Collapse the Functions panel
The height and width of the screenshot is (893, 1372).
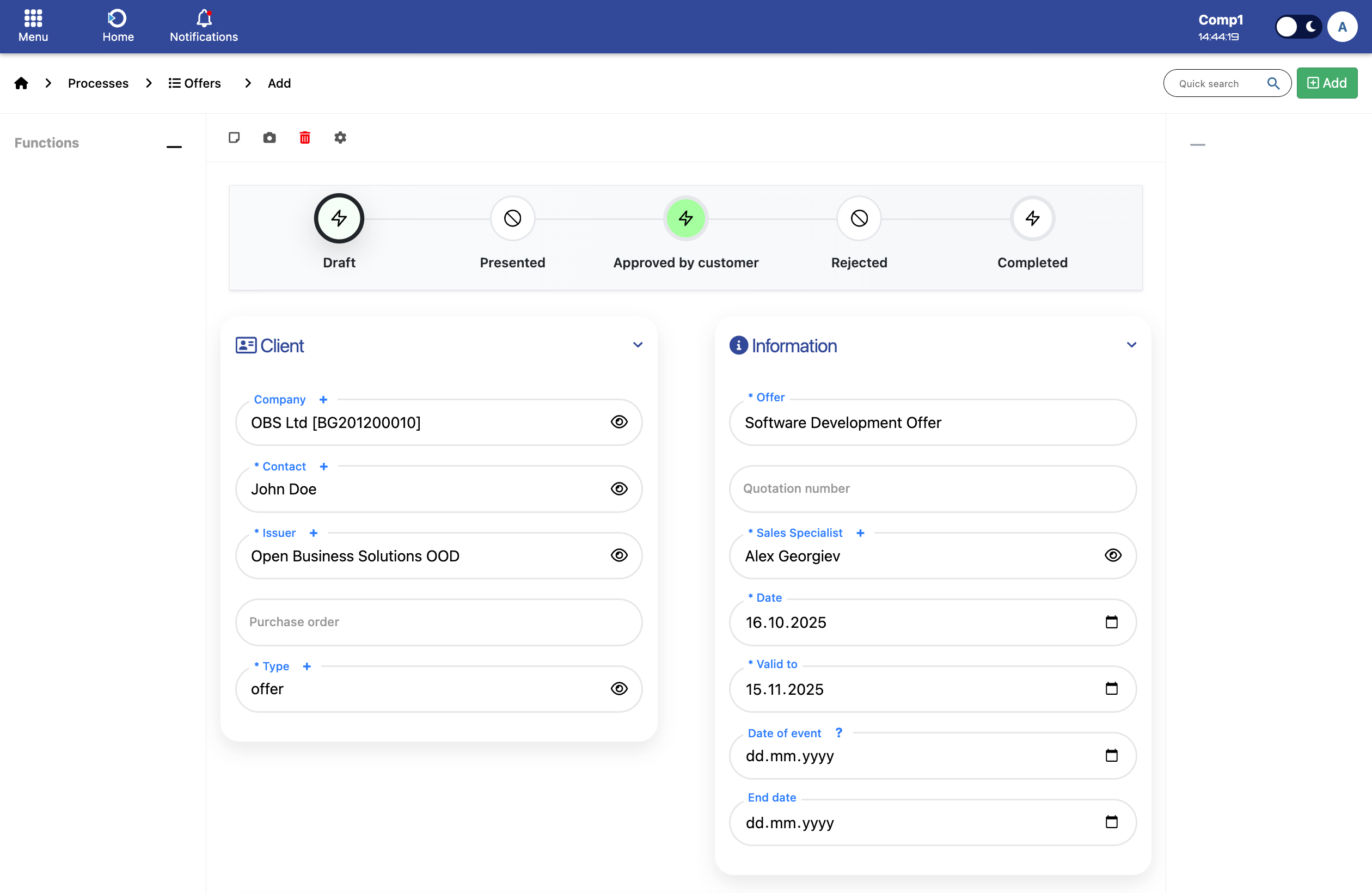coord(174,146)
